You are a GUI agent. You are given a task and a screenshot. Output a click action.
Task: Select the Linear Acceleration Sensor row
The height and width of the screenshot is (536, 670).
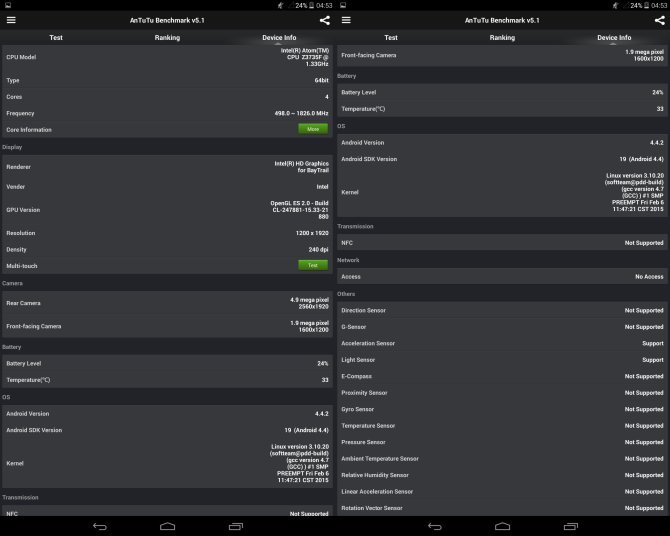click(502, 492)
